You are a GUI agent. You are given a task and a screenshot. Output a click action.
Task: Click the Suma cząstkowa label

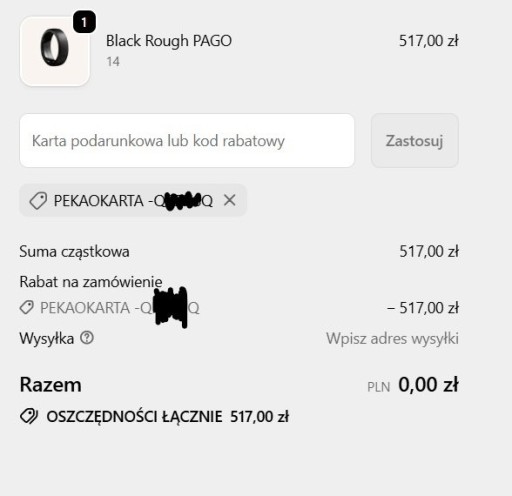pos(74,252)
